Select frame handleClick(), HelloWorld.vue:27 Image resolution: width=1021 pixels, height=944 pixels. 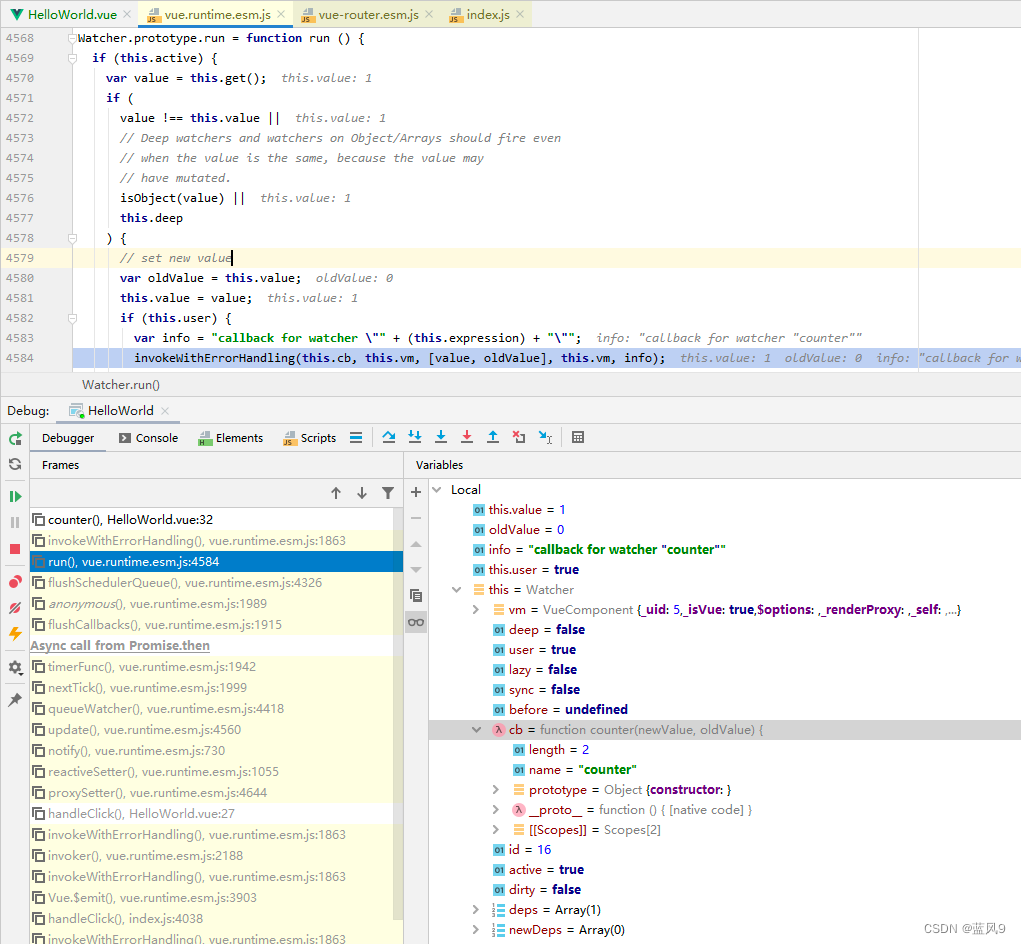pos(212,814)
